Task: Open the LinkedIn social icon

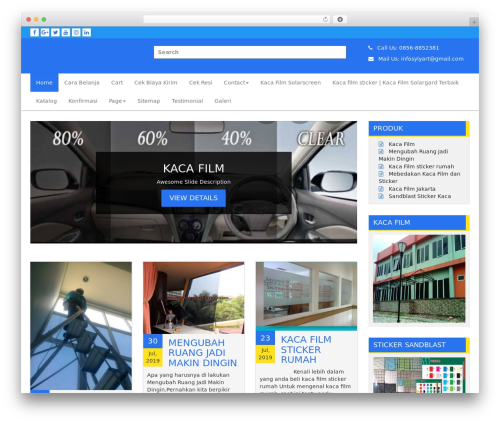Action: (x=87, y=32)
